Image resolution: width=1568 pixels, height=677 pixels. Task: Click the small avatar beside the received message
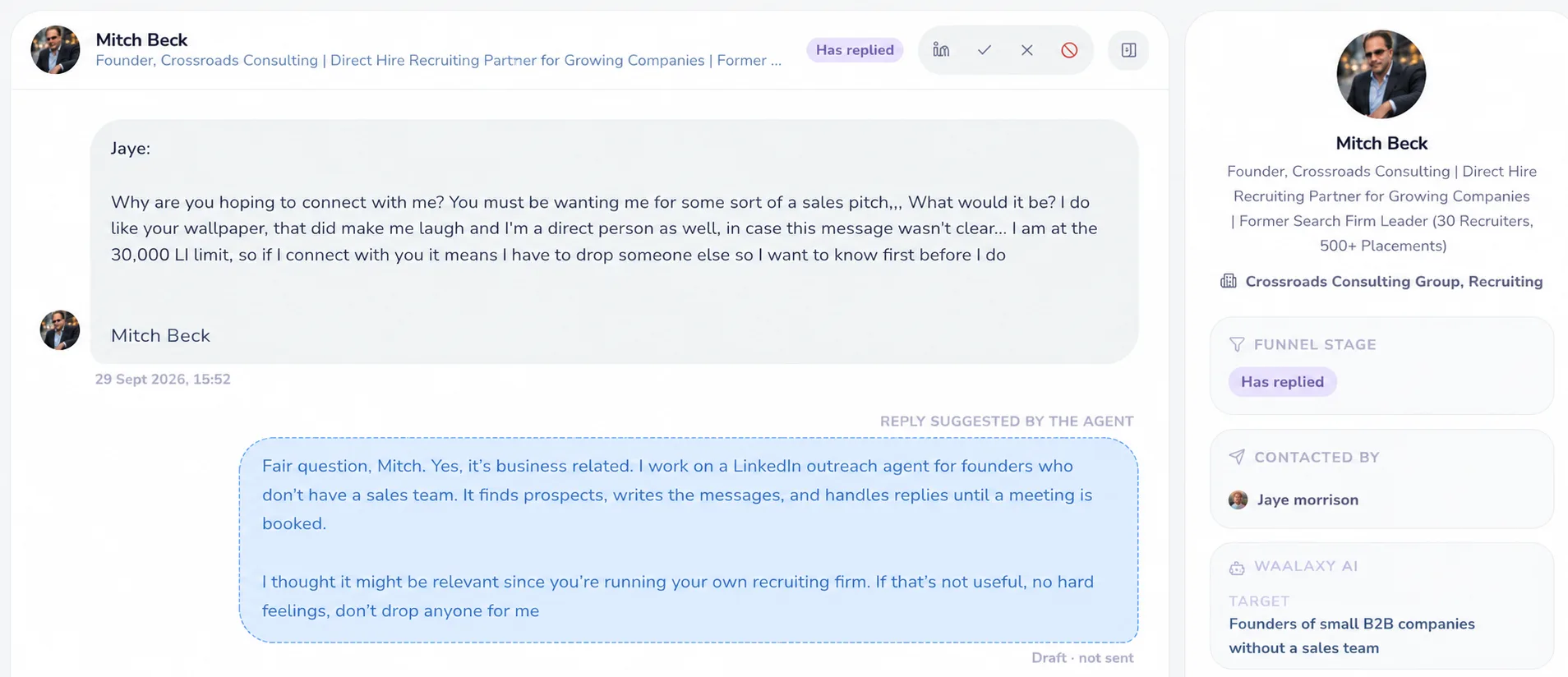(x=60, y=330)
